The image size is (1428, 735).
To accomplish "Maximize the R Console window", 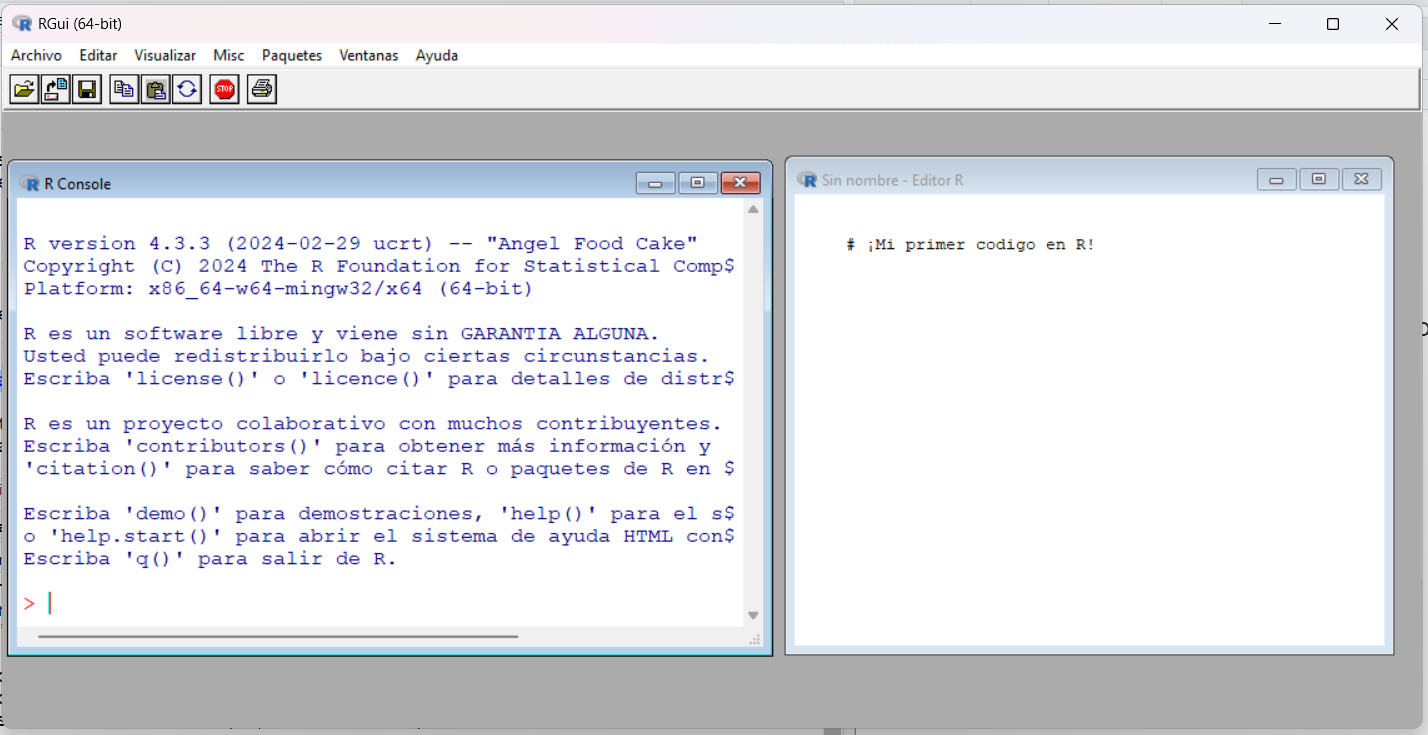I will click(698, 183).
